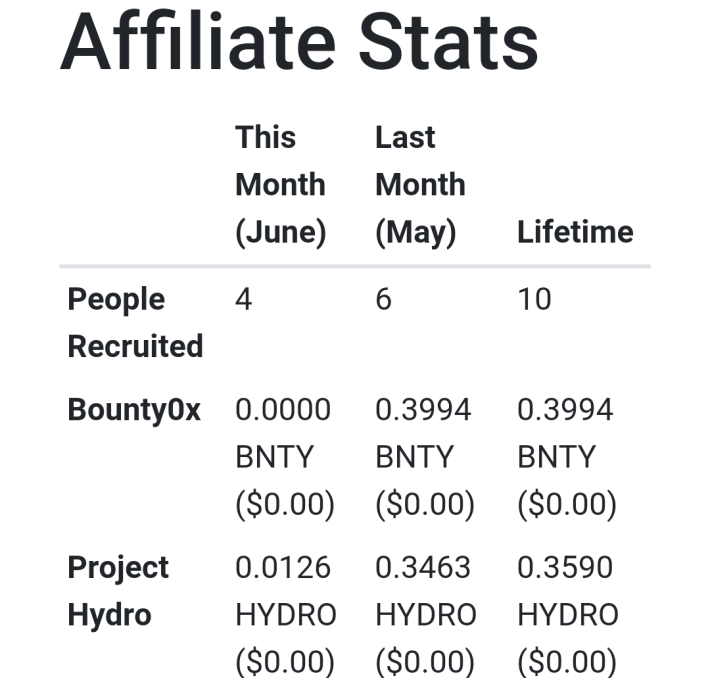Click the Lifetime column header
The height and width of the screenshot is (678, 710).
pyautogui.click(x=575, y=232)
